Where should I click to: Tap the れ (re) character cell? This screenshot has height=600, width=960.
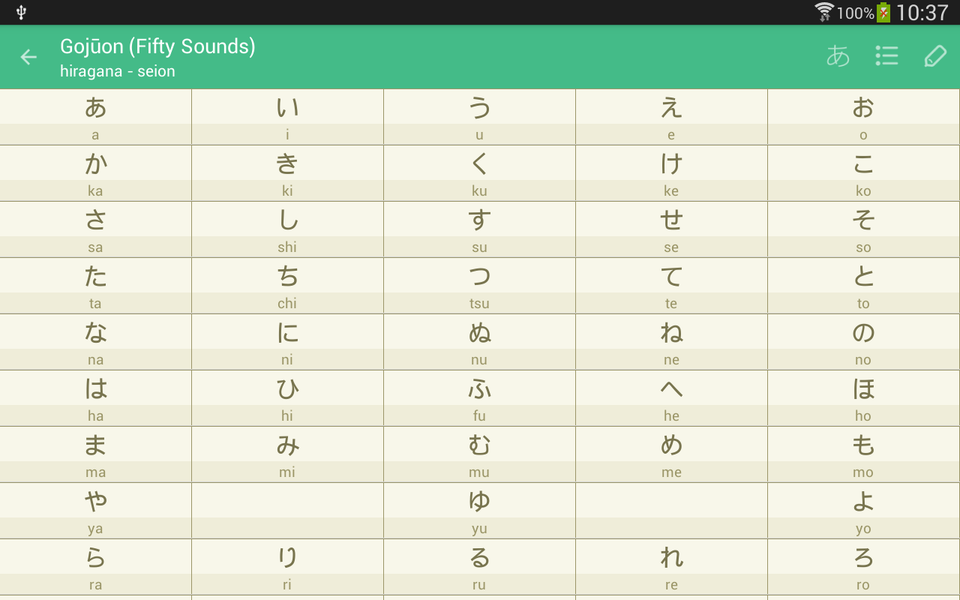(x=671, y=559)
